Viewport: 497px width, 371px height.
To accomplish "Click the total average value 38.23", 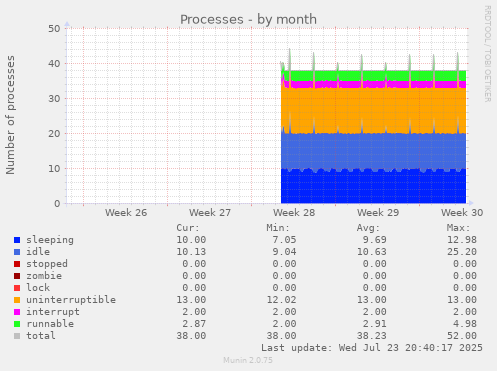I will pyautogui.click(x=372, y=336).
